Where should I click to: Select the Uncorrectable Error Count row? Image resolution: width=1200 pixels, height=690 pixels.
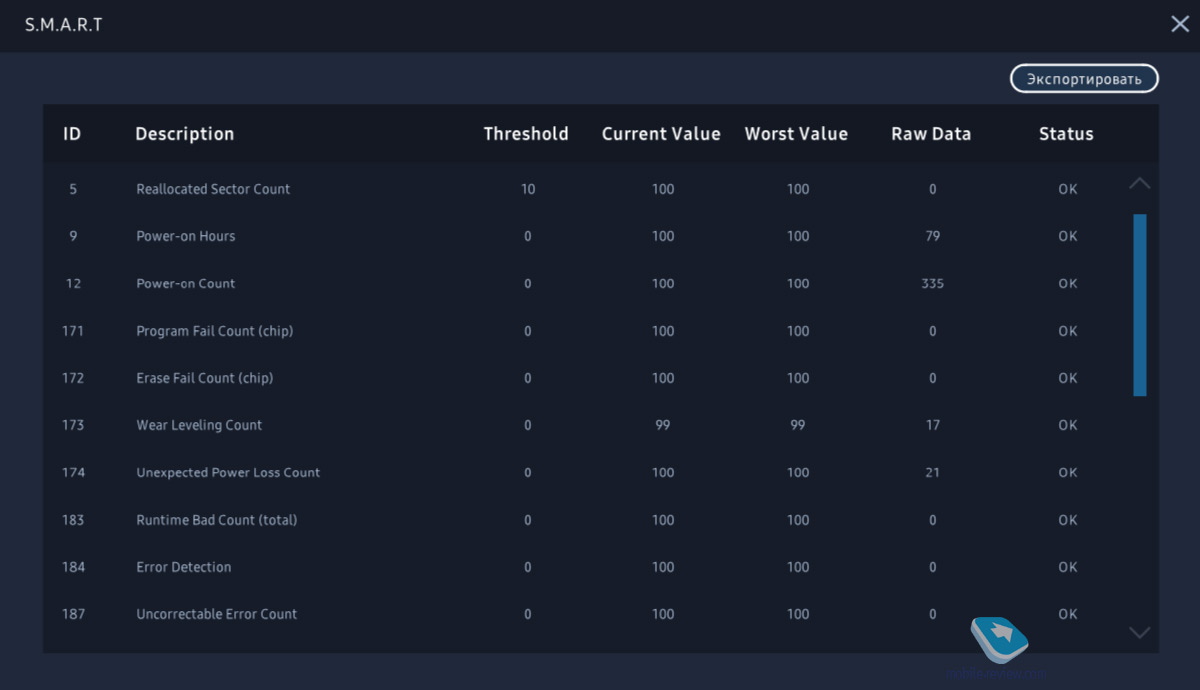217,614
